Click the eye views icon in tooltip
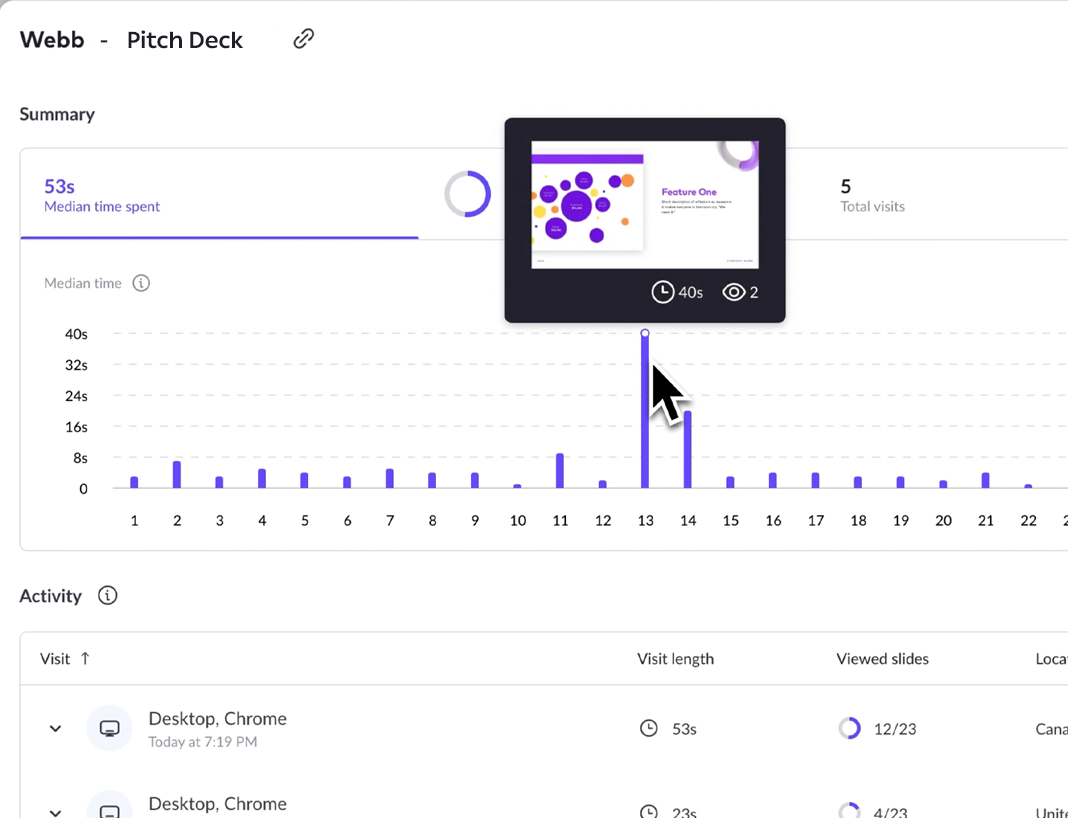This screenshot has width=1068, height=818. (734, 292)
